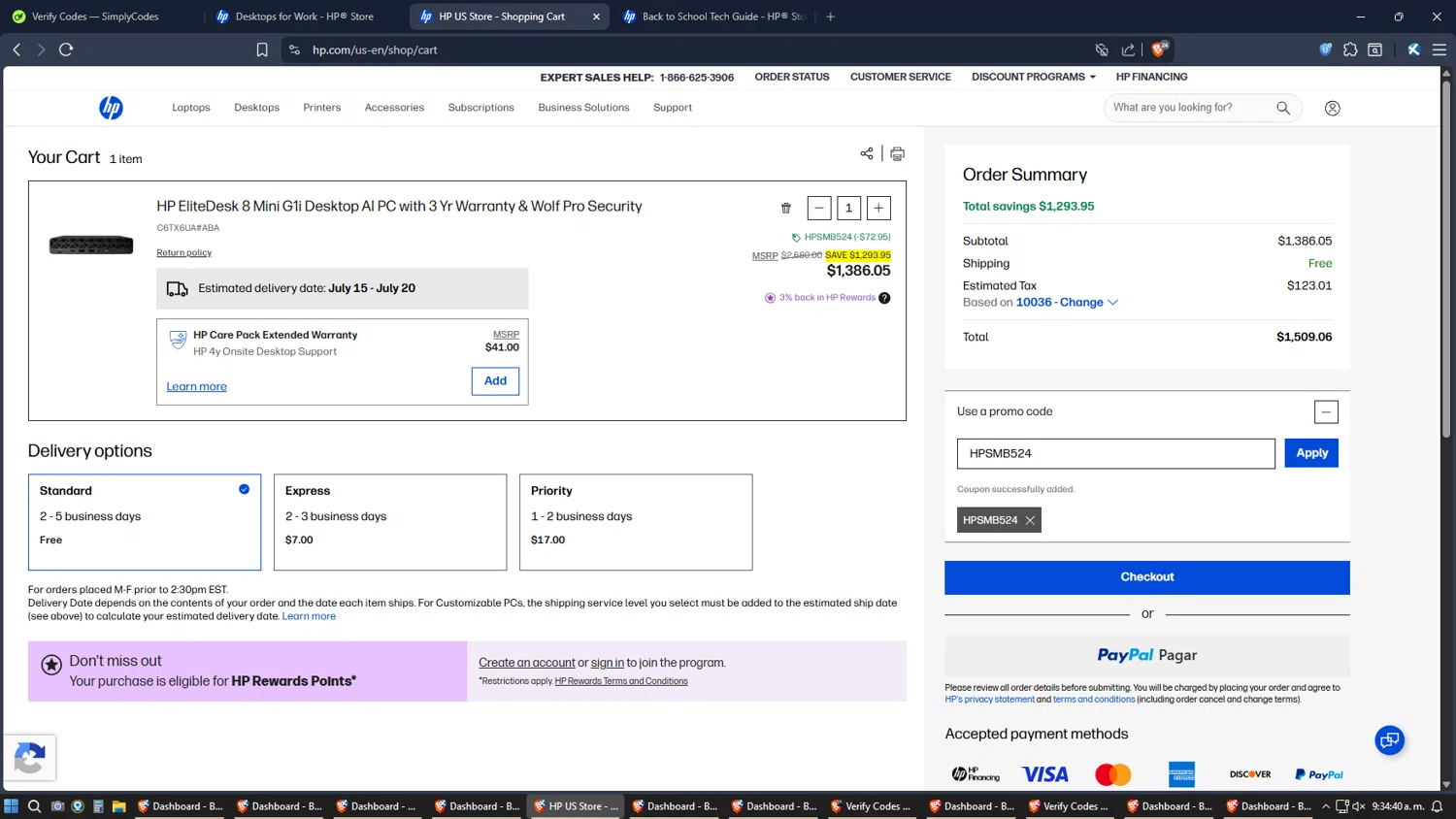The width and height of the screenshot is (1456, 819).
Task: Pay with PayPal Pagar button
Action: [1147, 656]
